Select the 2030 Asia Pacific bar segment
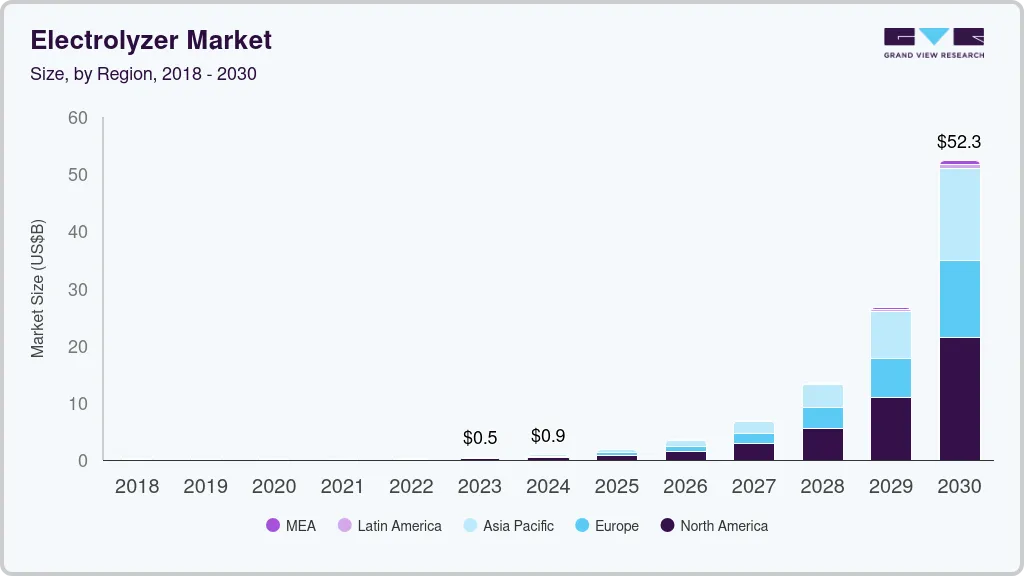 (x=959, y=214)
